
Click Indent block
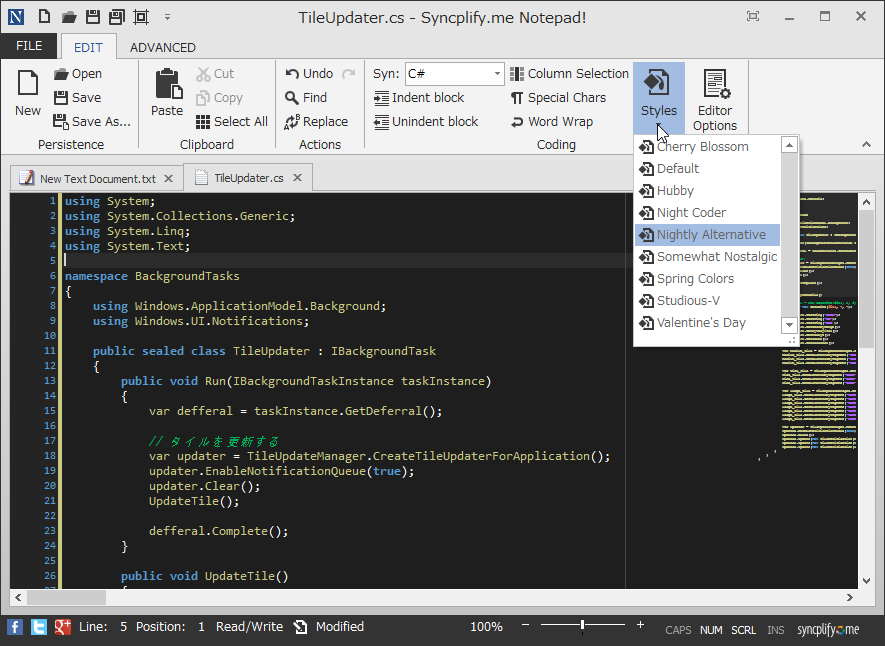pyautogui.click(x=419, y=98)
